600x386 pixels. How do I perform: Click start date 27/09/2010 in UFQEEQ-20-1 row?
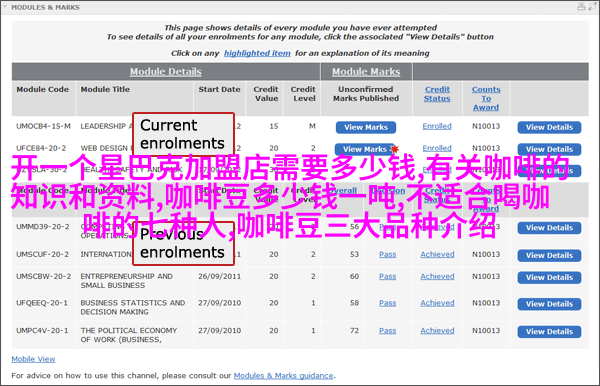219,303
